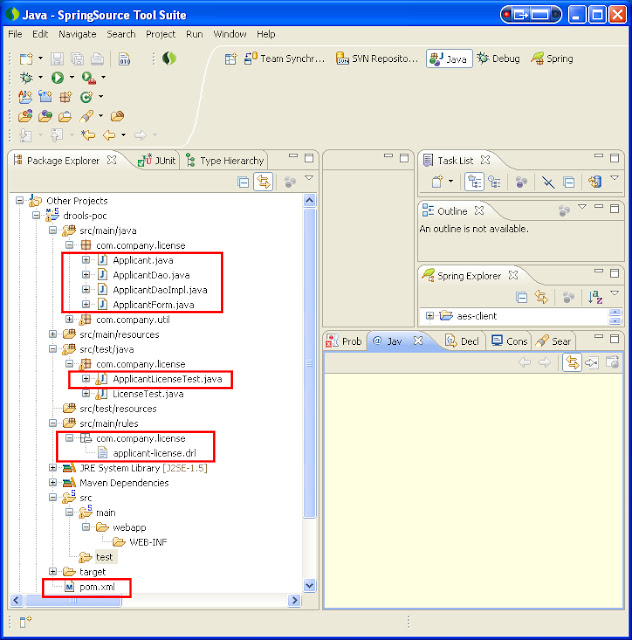Viewport: 632px width, 640px height.
Task: Click the Debug bug toolbar icon
Action: pyautogui.click(x=26, y=77)
